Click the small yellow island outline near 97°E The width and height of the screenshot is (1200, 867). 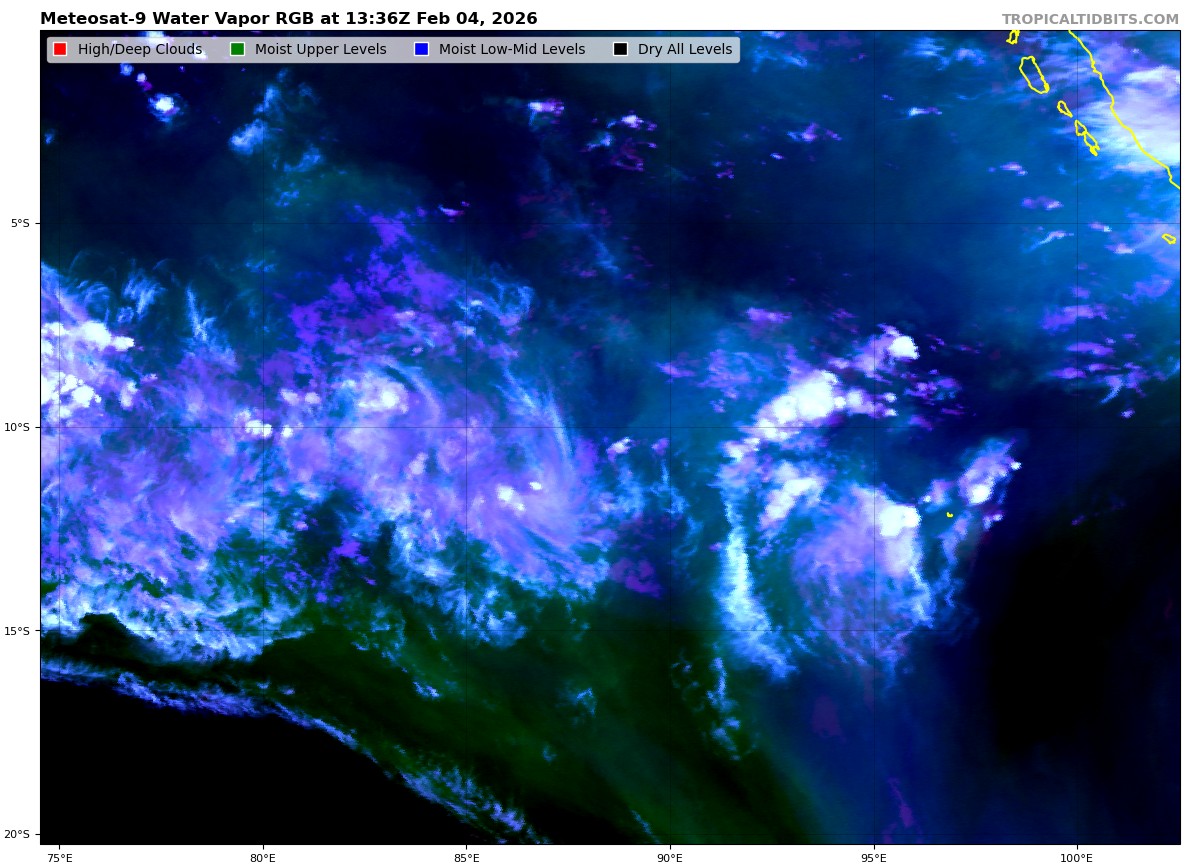coord(949,514)
